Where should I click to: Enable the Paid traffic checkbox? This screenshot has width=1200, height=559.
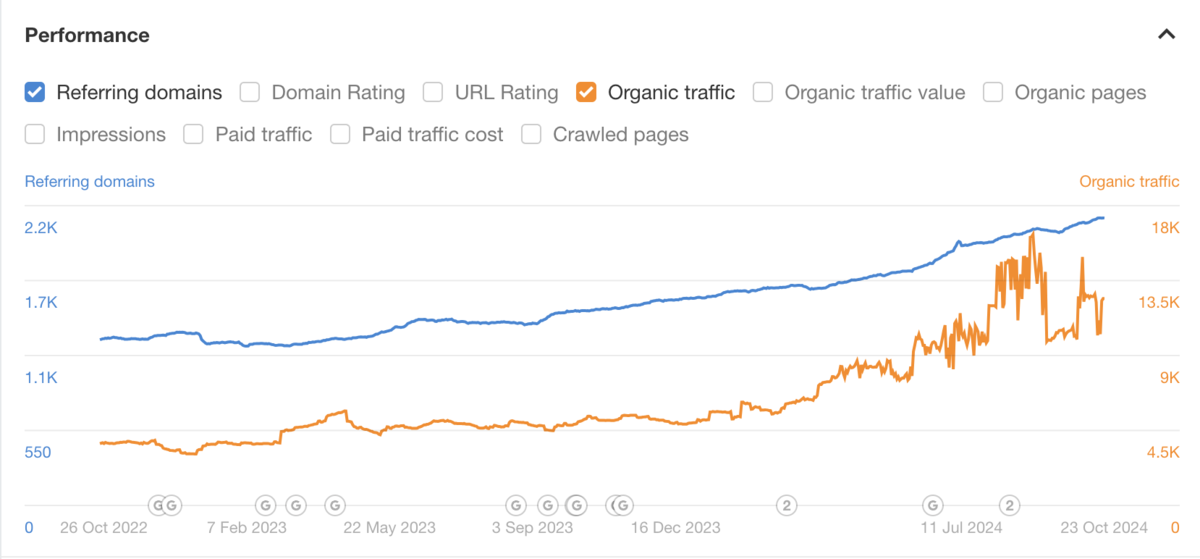[194, 134]
